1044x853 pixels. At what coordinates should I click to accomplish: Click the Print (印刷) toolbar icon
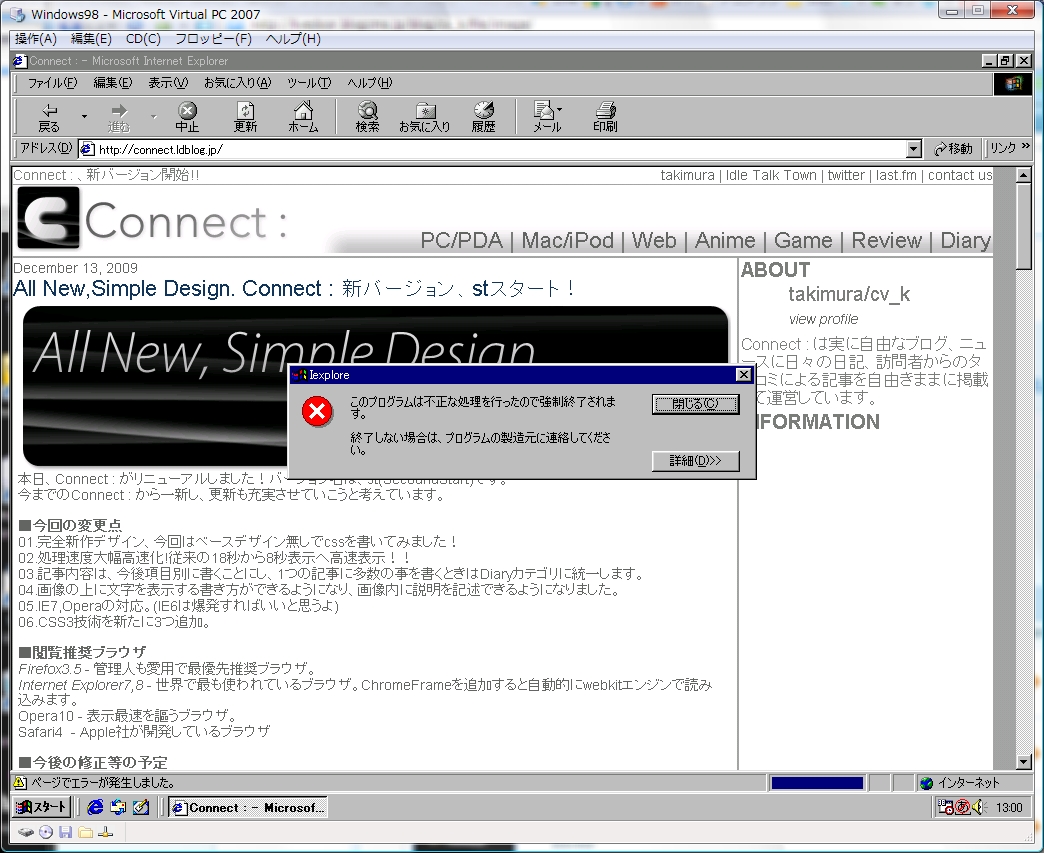click(x=605, y=118)
